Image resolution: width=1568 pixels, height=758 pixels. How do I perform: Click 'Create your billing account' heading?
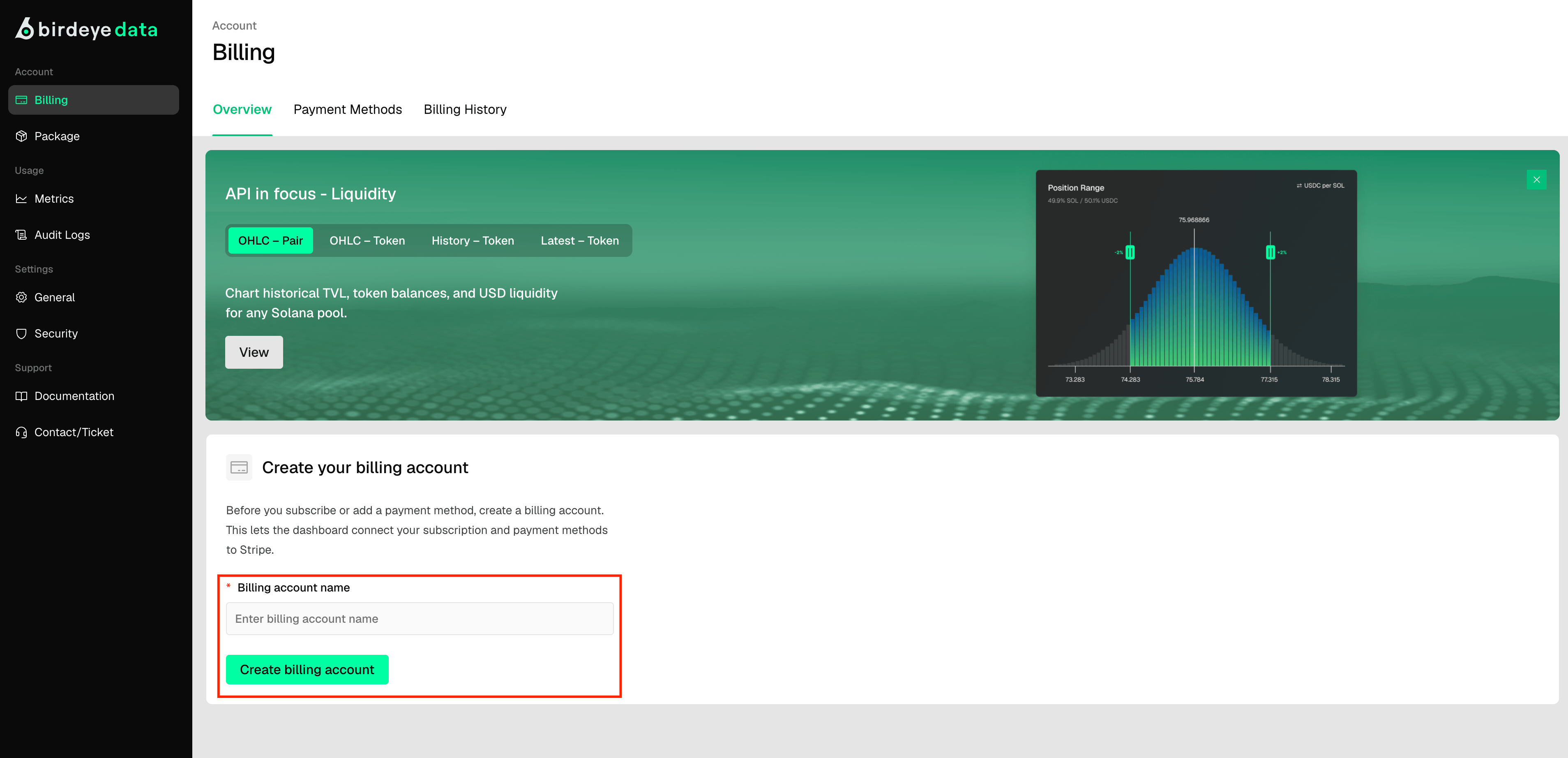tap(364, 468)
